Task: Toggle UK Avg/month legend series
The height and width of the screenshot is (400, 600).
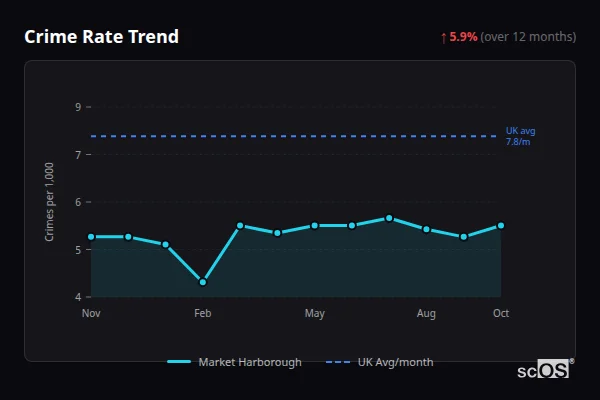Action: pyautogui.click(x=380, y=362)
